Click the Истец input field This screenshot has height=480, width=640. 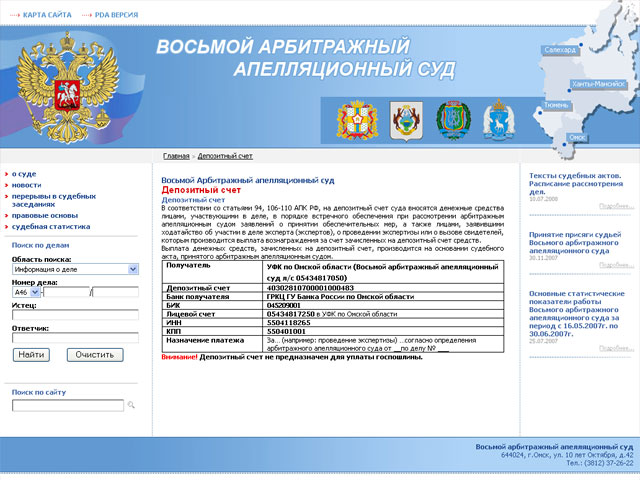76,315
